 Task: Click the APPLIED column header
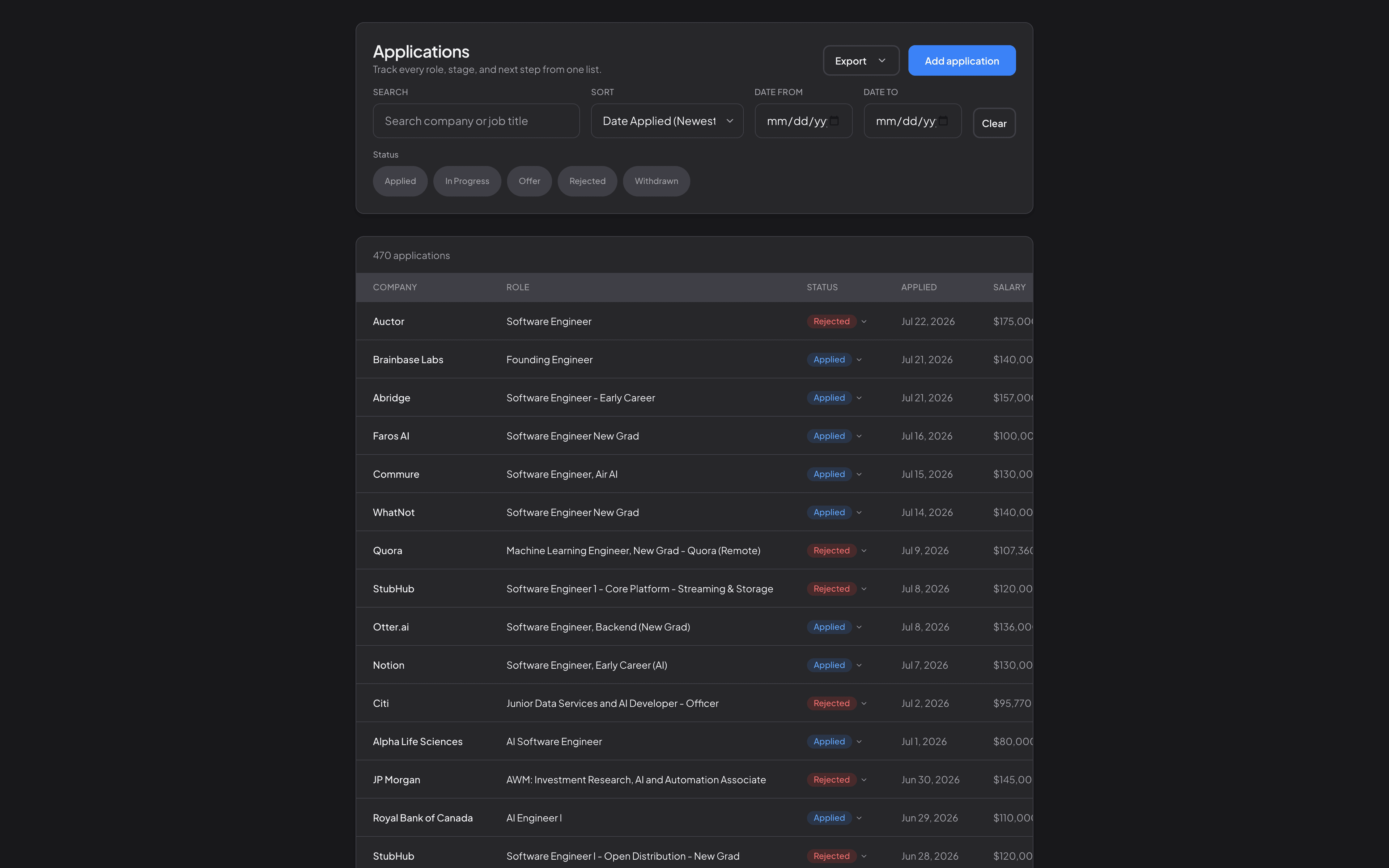pos(918,287)
